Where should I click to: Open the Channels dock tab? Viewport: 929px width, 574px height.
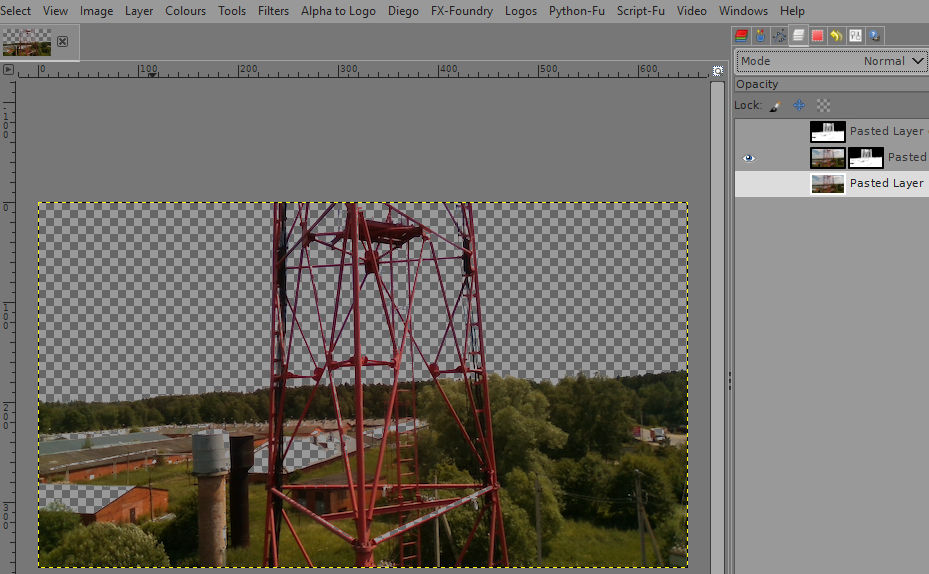742,36
